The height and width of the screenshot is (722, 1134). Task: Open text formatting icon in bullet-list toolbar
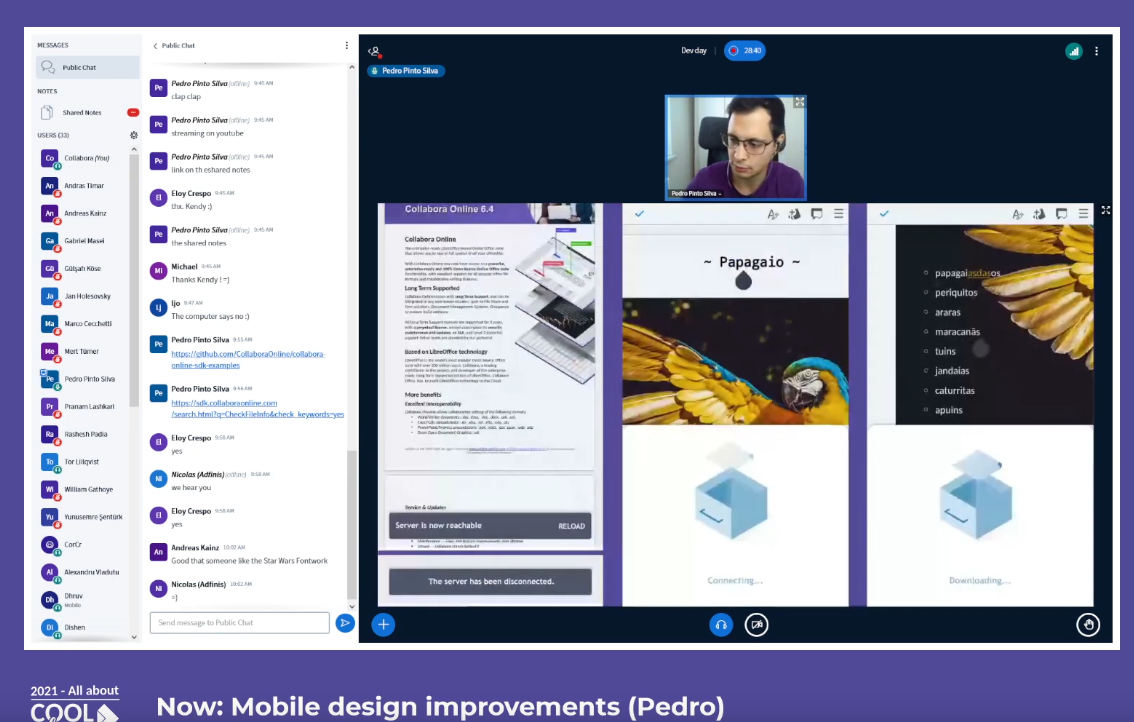1018,214
